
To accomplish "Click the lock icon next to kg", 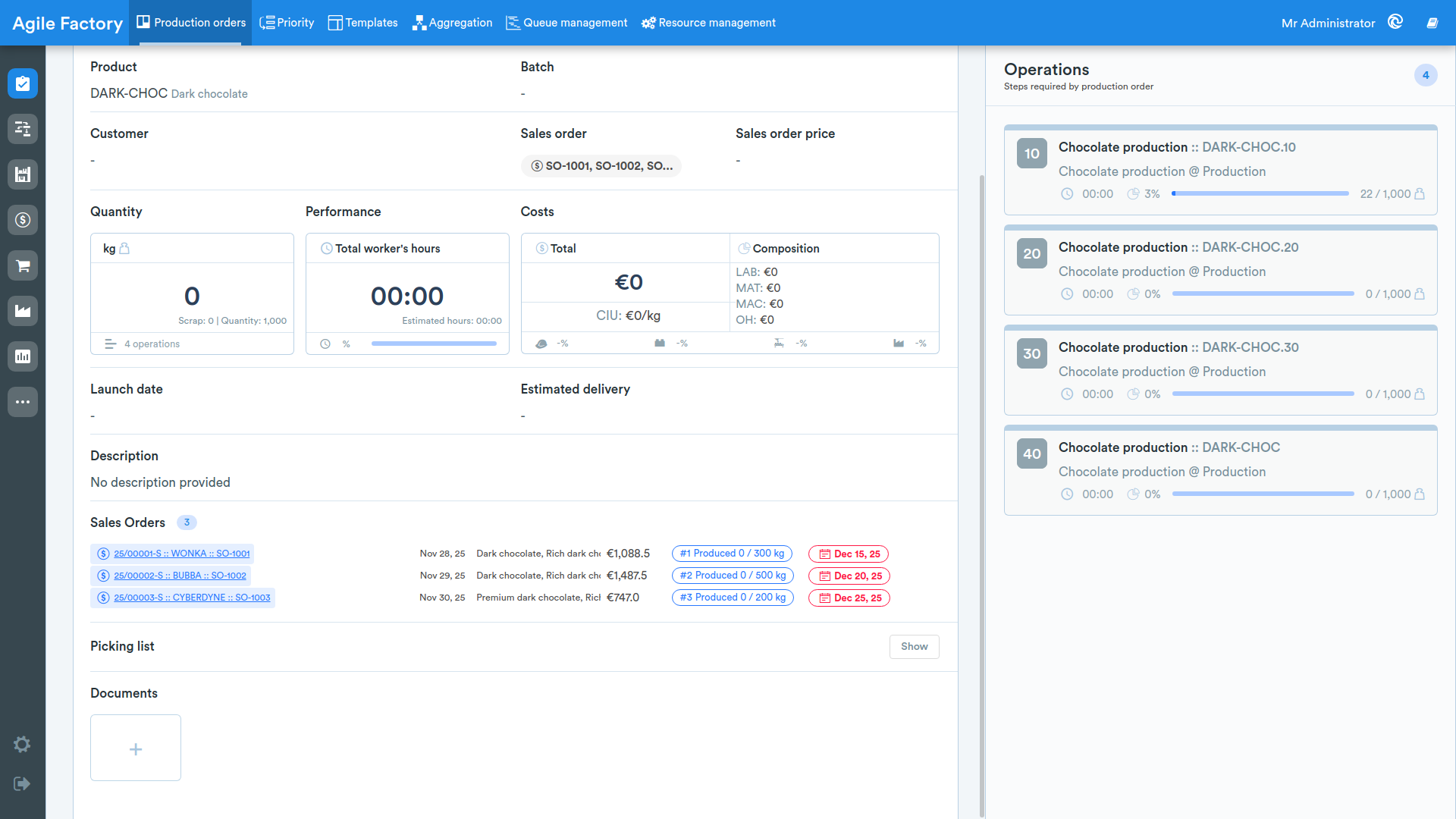I will click(124, 248).
